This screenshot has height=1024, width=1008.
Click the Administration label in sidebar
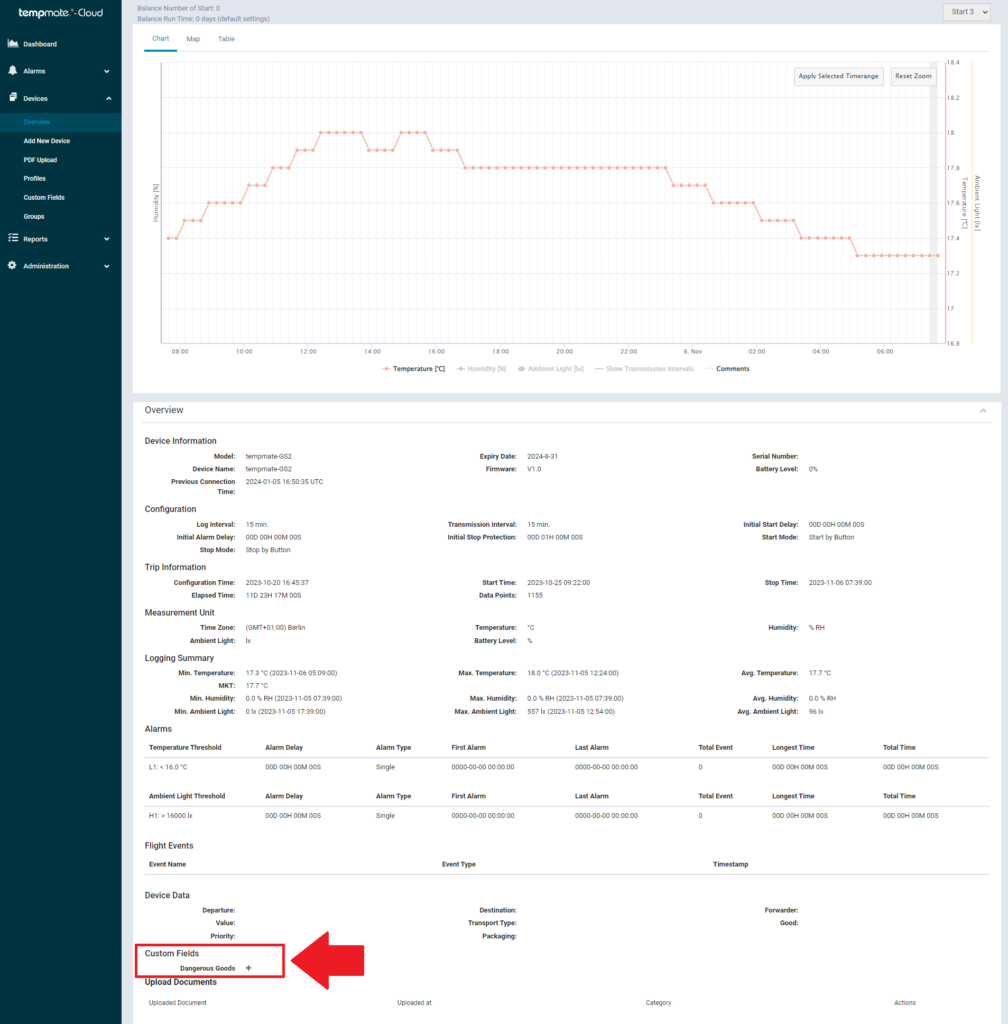click(x=46, y=266)
